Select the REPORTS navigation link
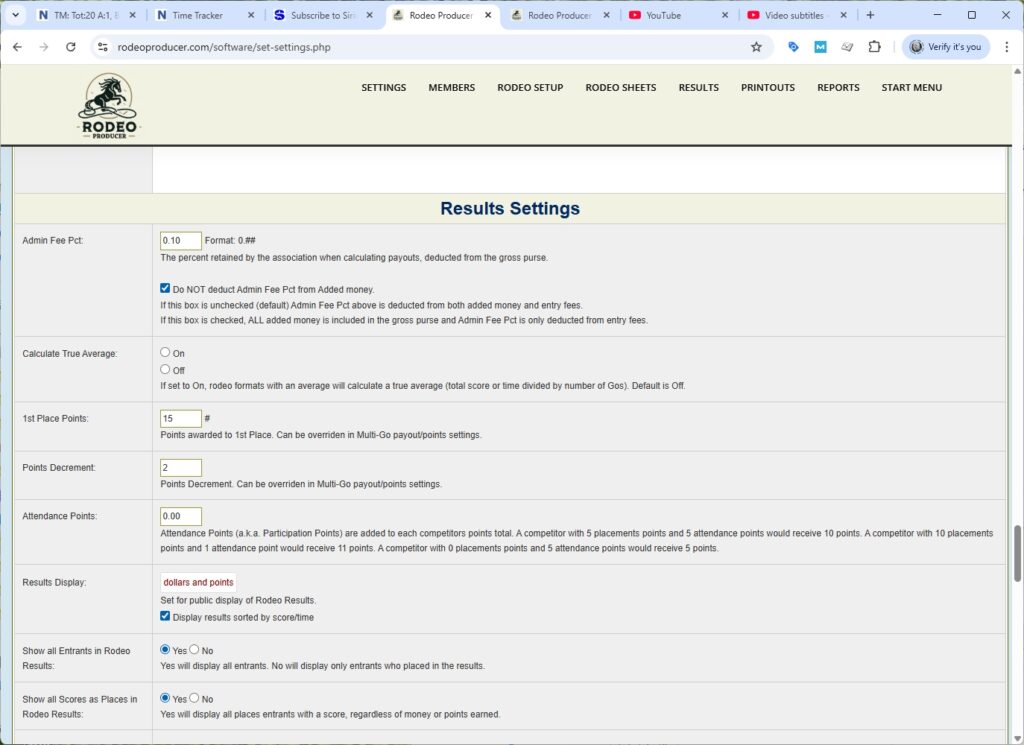 (x=838, y=87)
